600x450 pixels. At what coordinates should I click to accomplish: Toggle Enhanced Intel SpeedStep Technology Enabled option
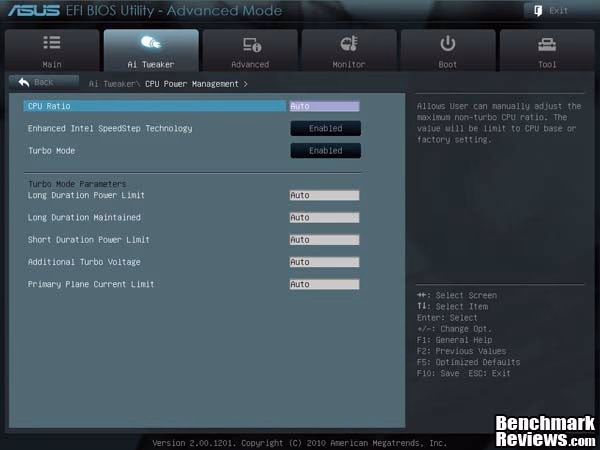pos(326,128)
